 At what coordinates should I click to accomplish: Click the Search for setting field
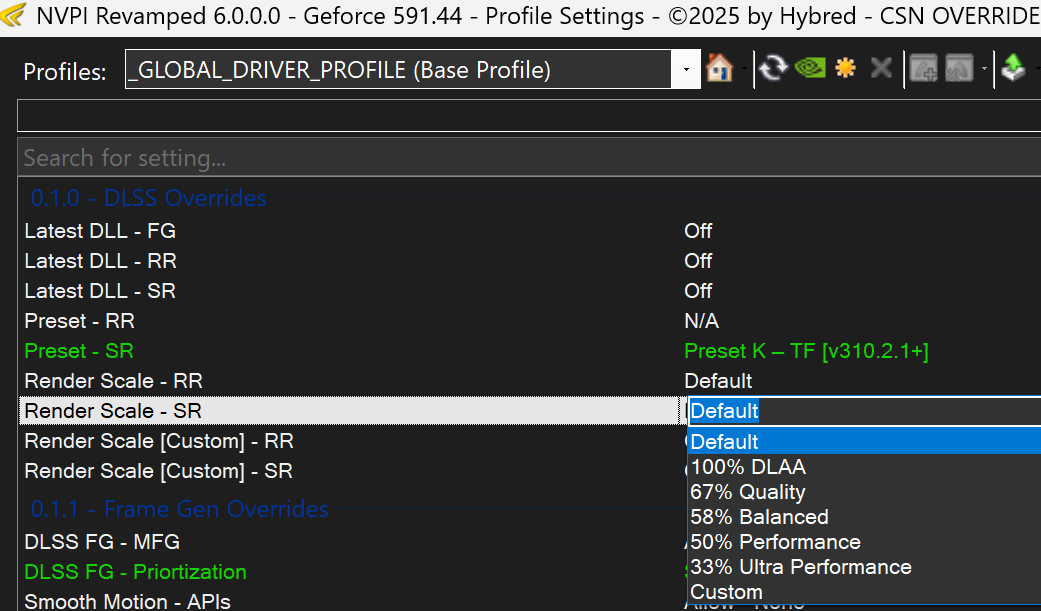(529, 158)
